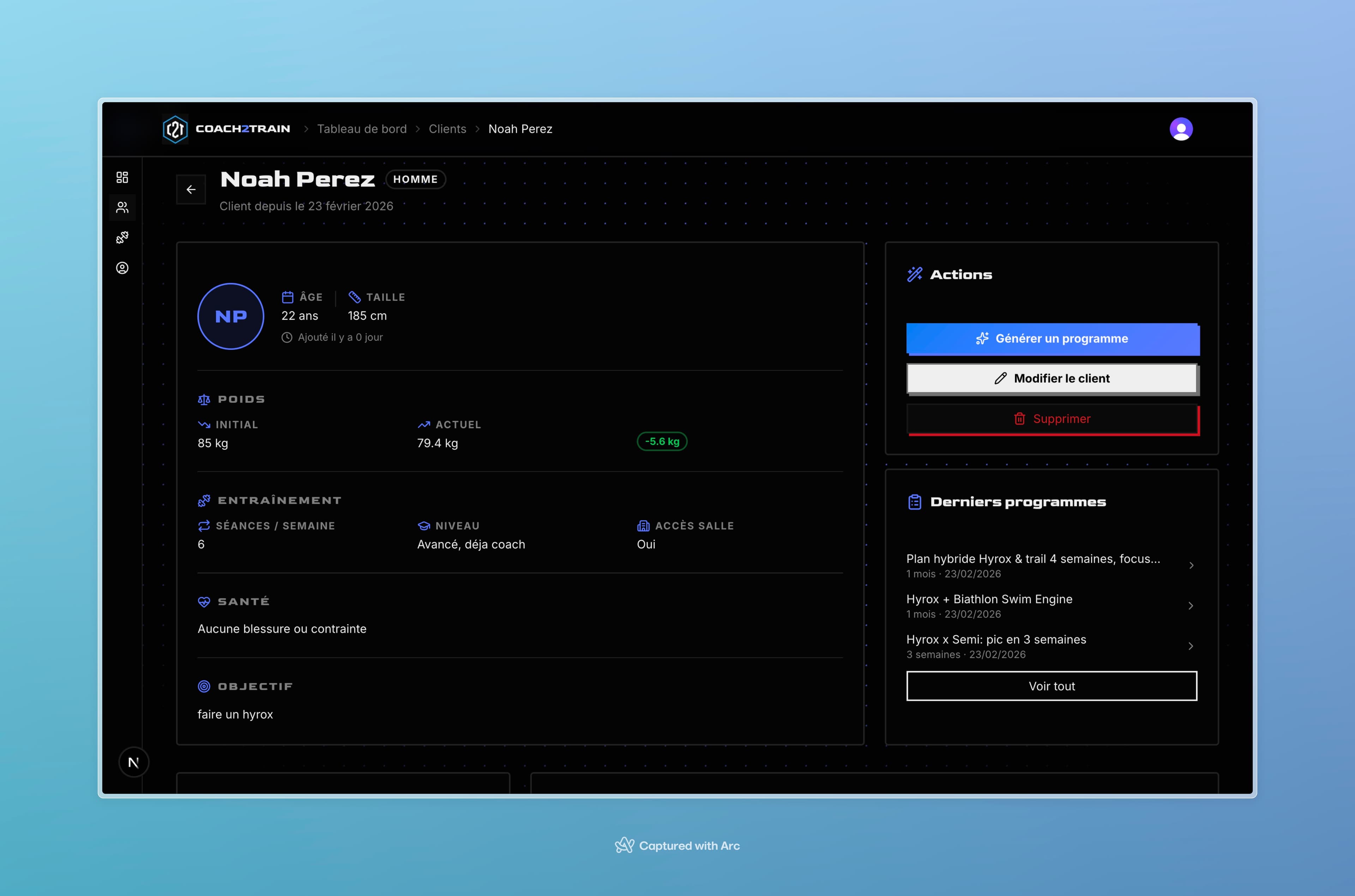Click Modifier le client button
This screenshot has height=896, width=1355.
1052,379
